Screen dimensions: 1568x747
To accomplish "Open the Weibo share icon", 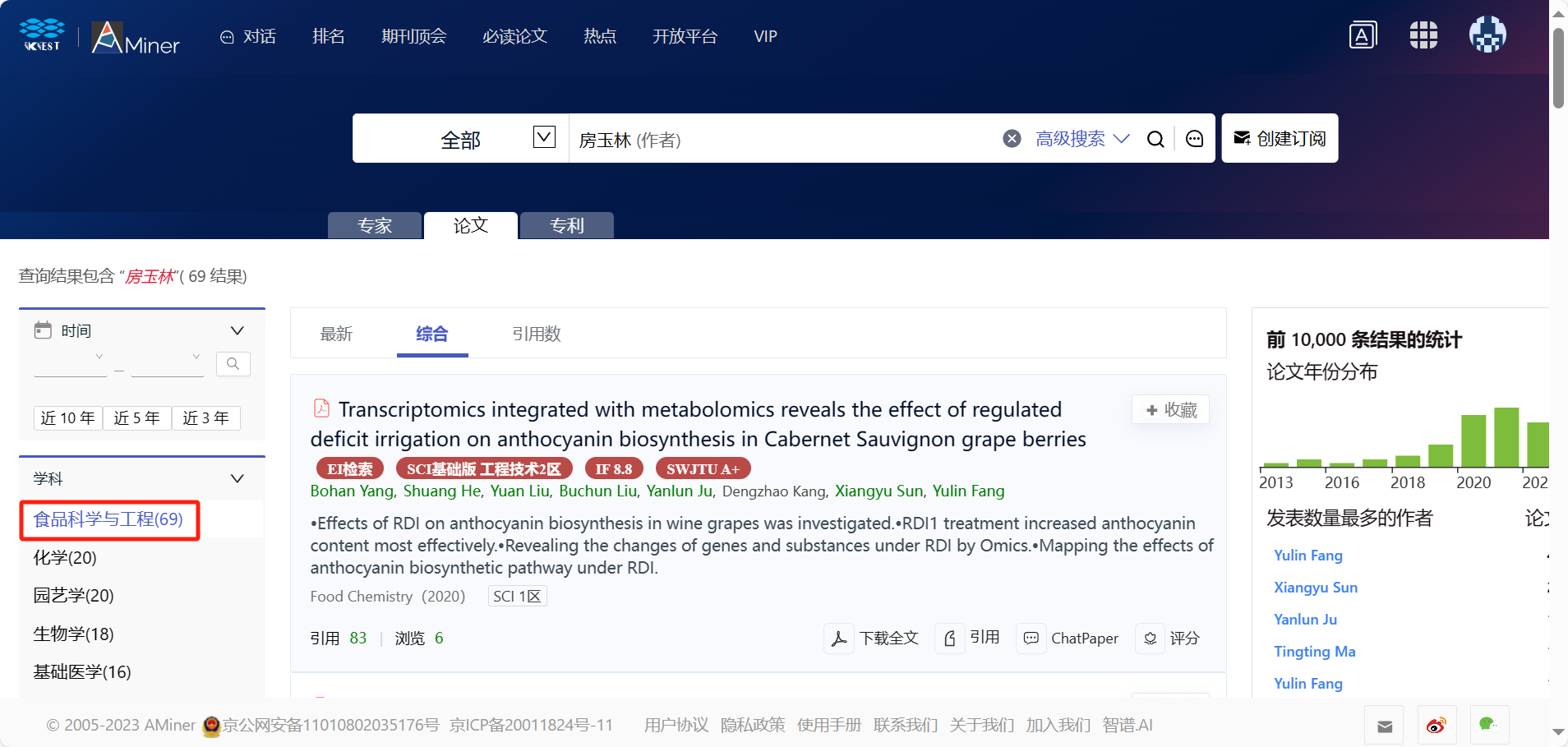I will tap(1436, 726).
